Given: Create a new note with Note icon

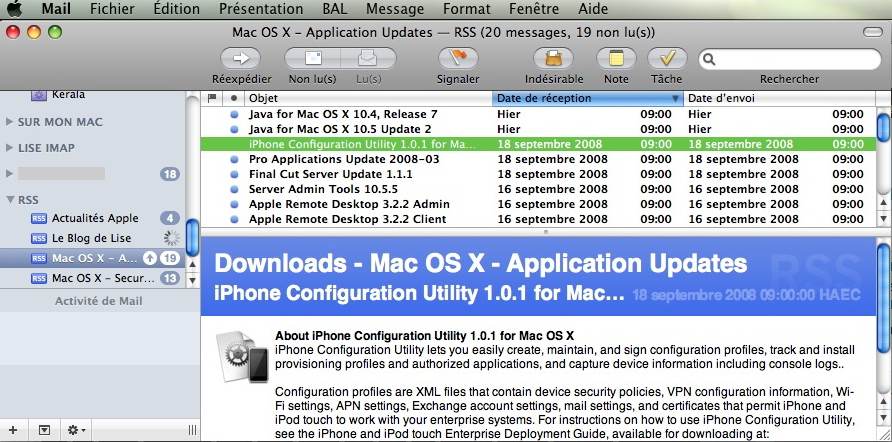Looking at the screenshot, I should (x=616, y=58).
